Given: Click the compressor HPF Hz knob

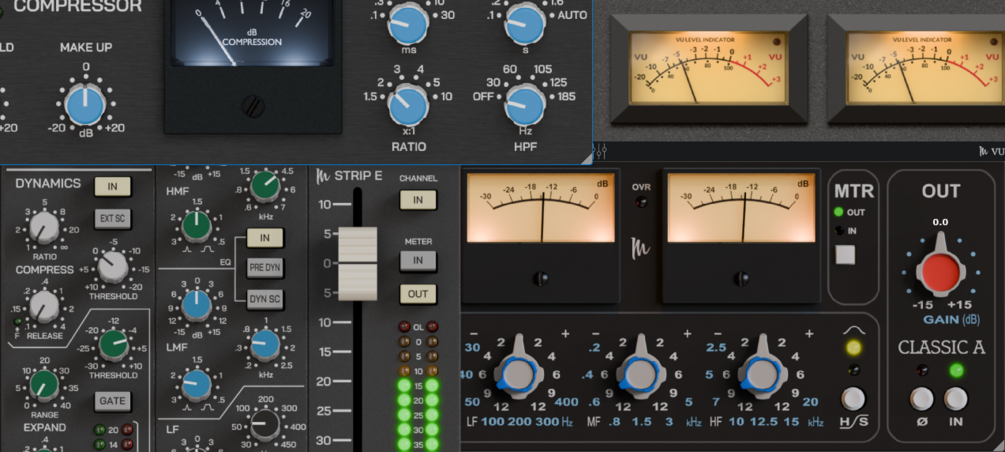Looking at the screenshot, I should pyautogui.click(x=524, y=105).
